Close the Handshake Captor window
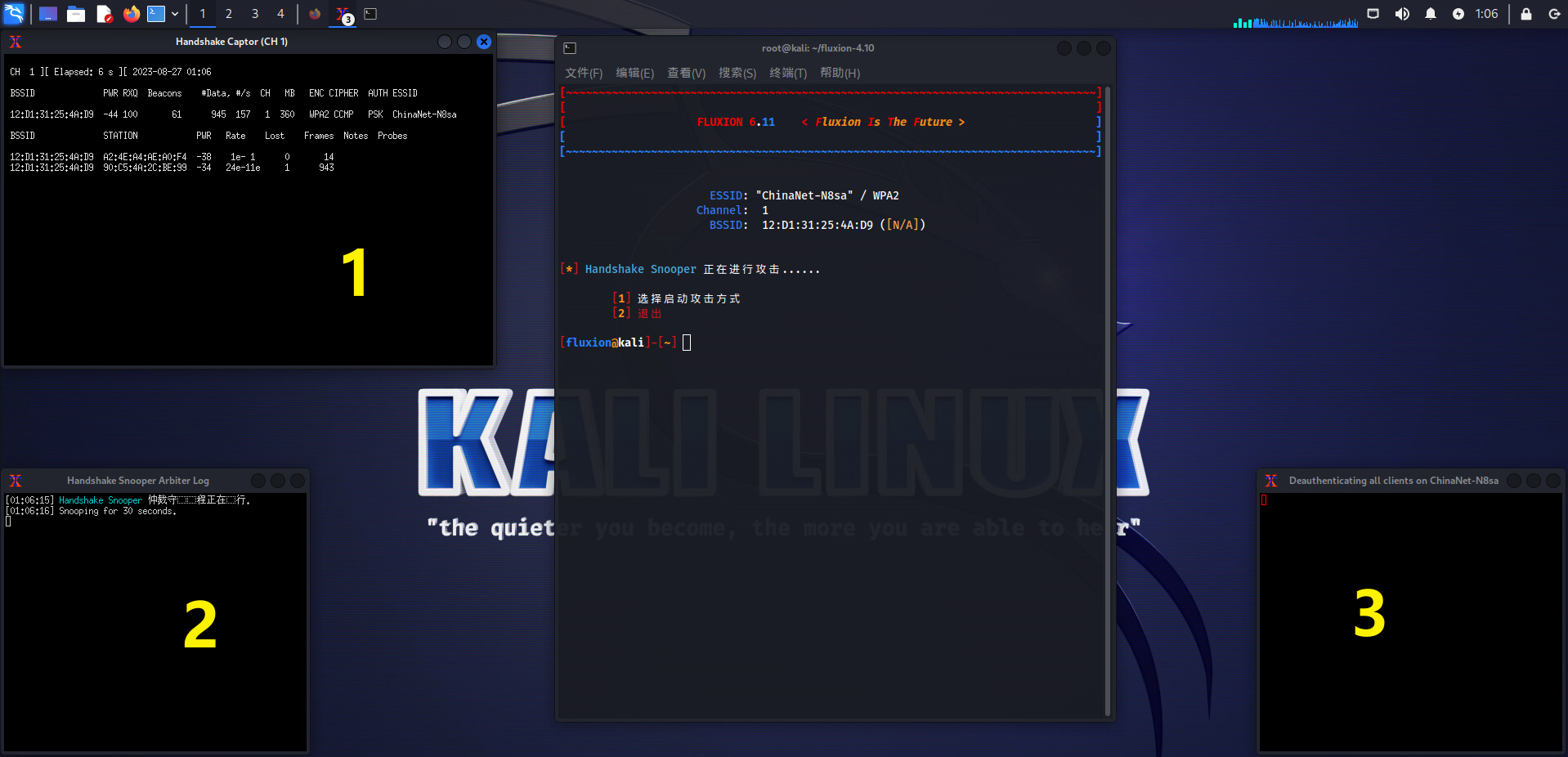 tap(484, 42)
